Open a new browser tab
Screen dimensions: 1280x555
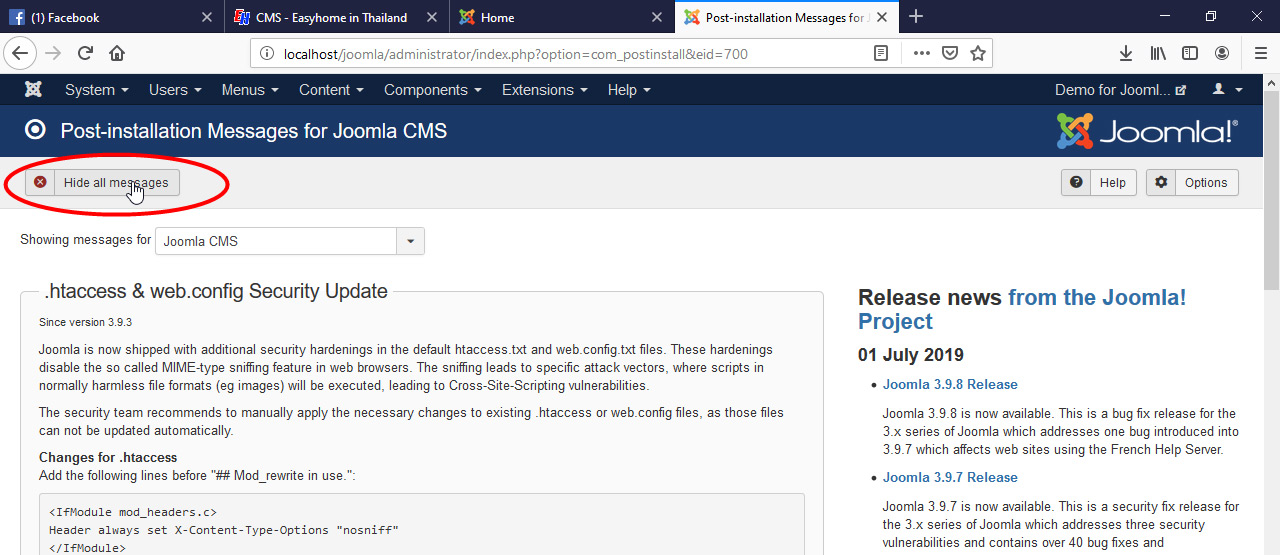pyautogui.click(x=916, y=16)
